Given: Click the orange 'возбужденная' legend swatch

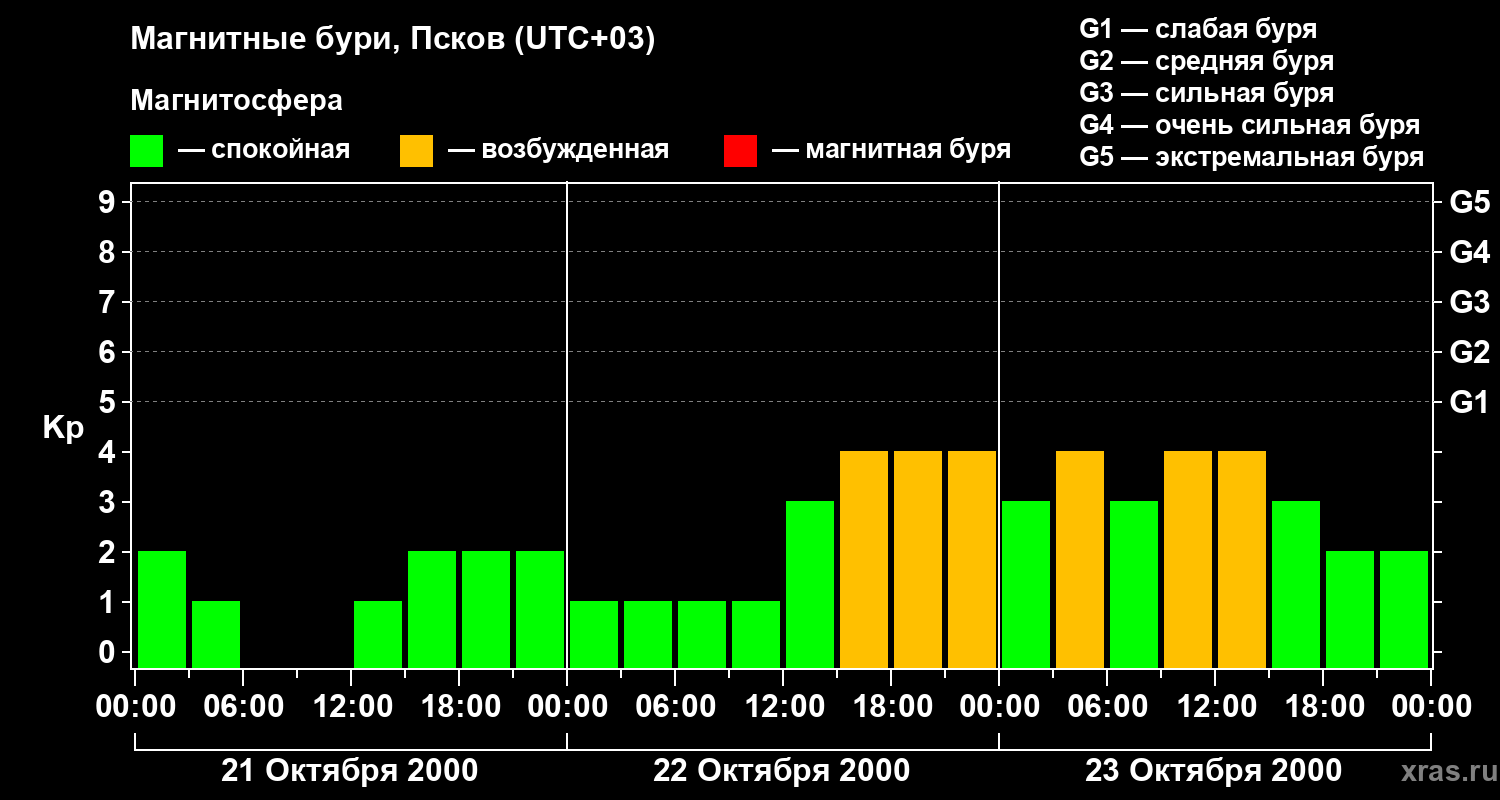Looking at the screenshot, I should pos(416,151).
